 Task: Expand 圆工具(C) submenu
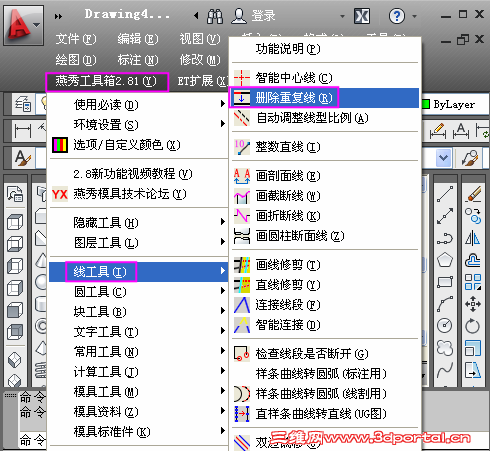pos(138,292)
